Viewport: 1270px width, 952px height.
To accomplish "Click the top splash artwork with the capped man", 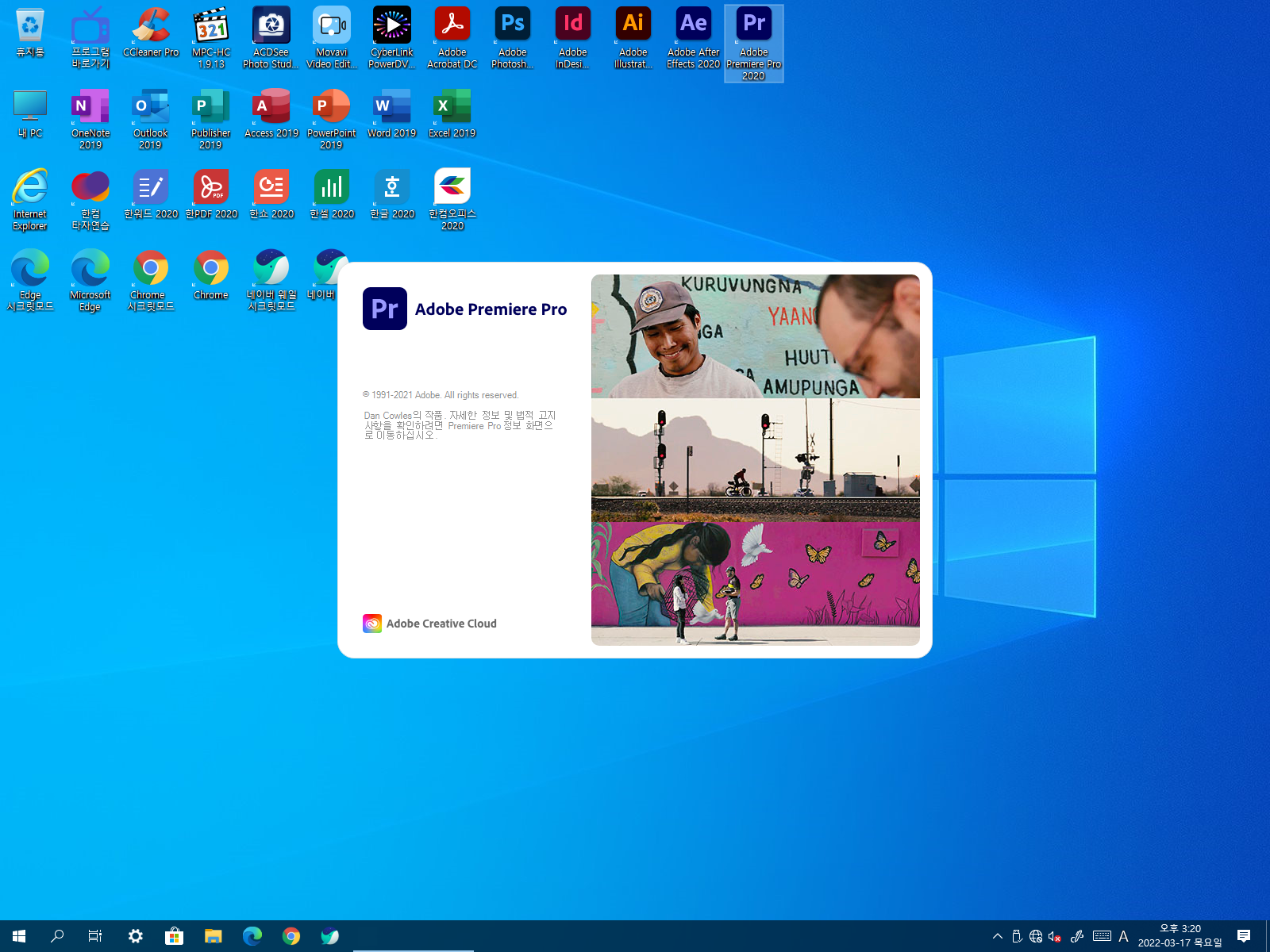I will (756, 336).
